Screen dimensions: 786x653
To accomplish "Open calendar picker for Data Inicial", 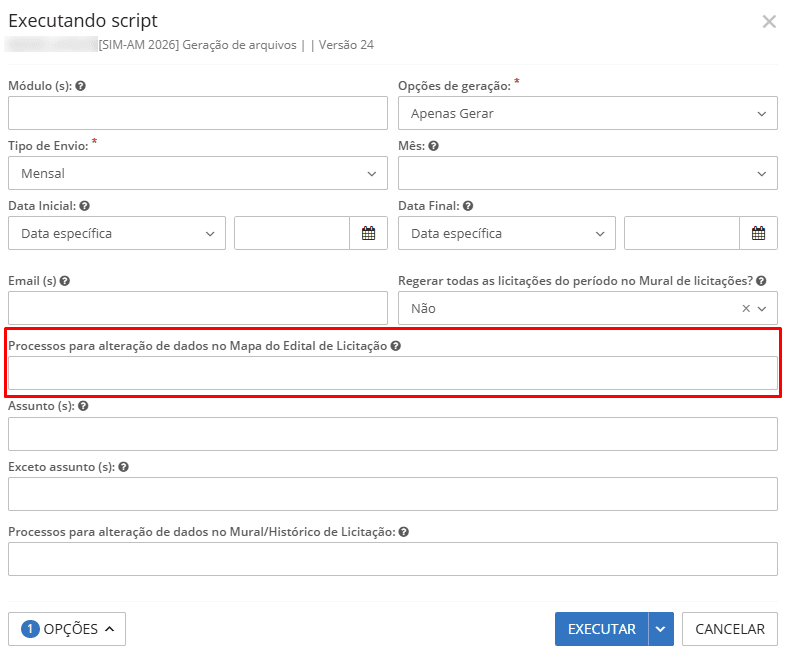I will tap(368, 233).
